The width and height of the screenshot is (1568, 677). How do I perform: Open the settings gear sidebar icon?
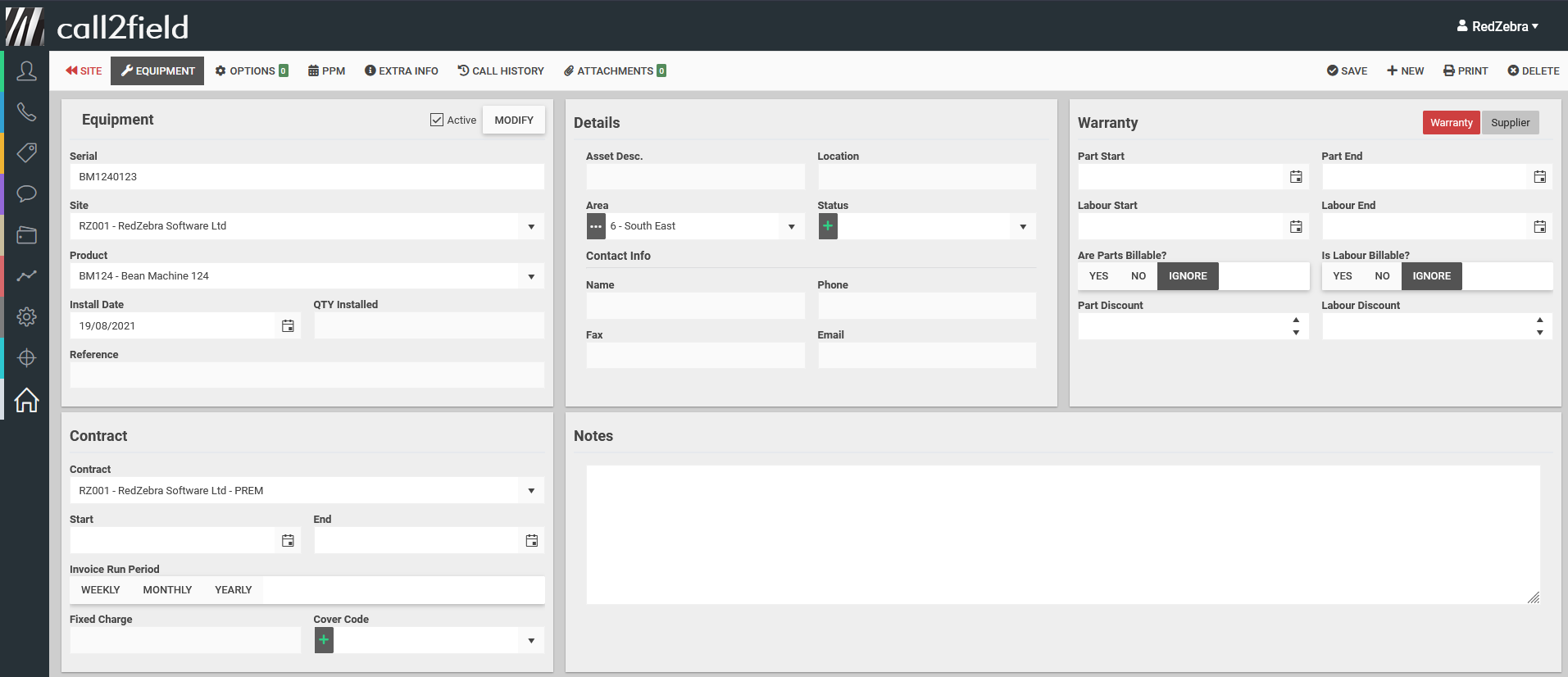click(x=26, y=317)
